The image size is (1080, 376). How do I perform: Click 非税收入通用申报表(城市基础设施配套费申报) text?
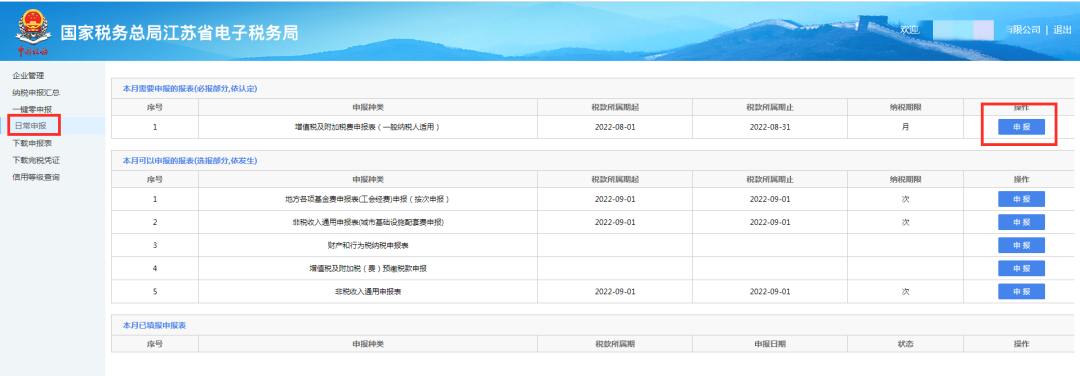pyautogui.click(x=368, y=222)
